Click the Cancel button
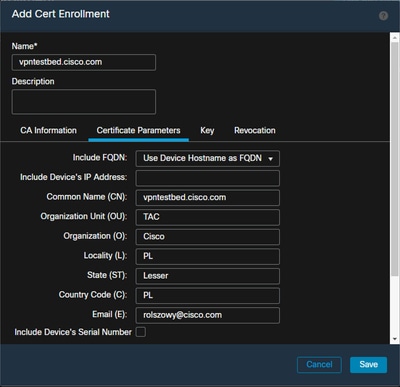The image size is (400, 387). 319,365
